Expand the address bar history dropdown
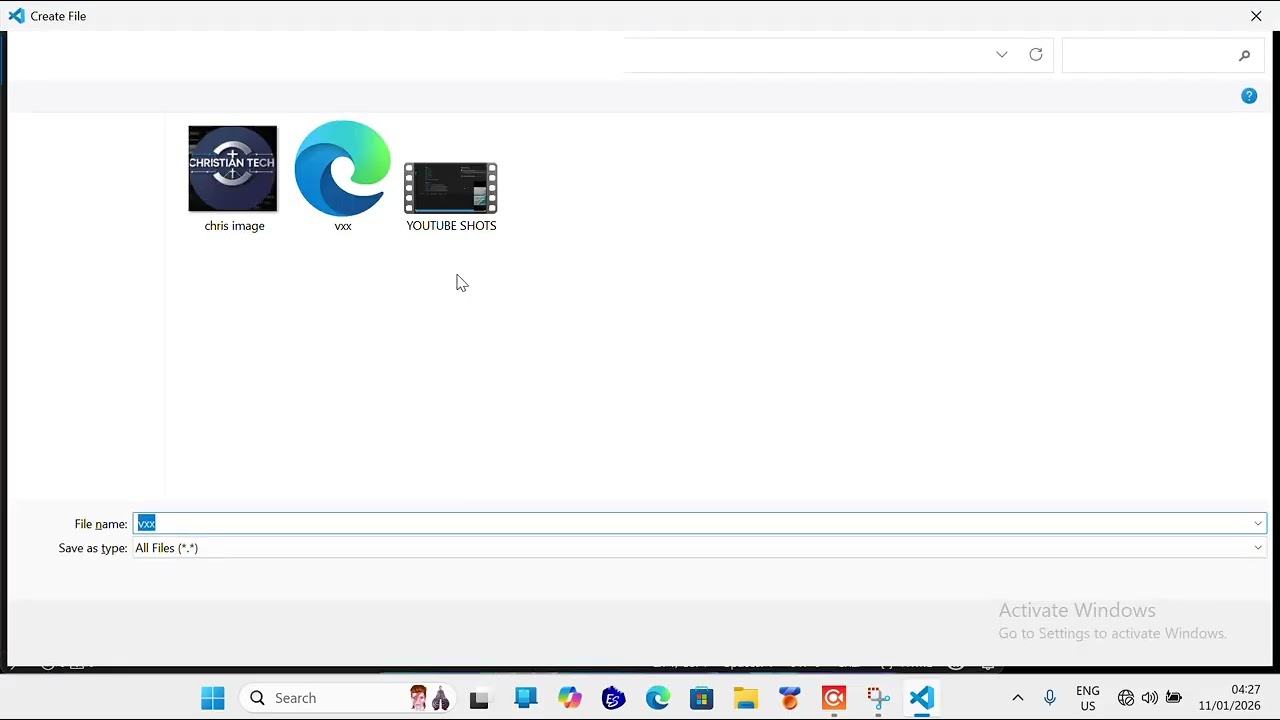The image size is (1280, 720). [x=1002, y=55]
